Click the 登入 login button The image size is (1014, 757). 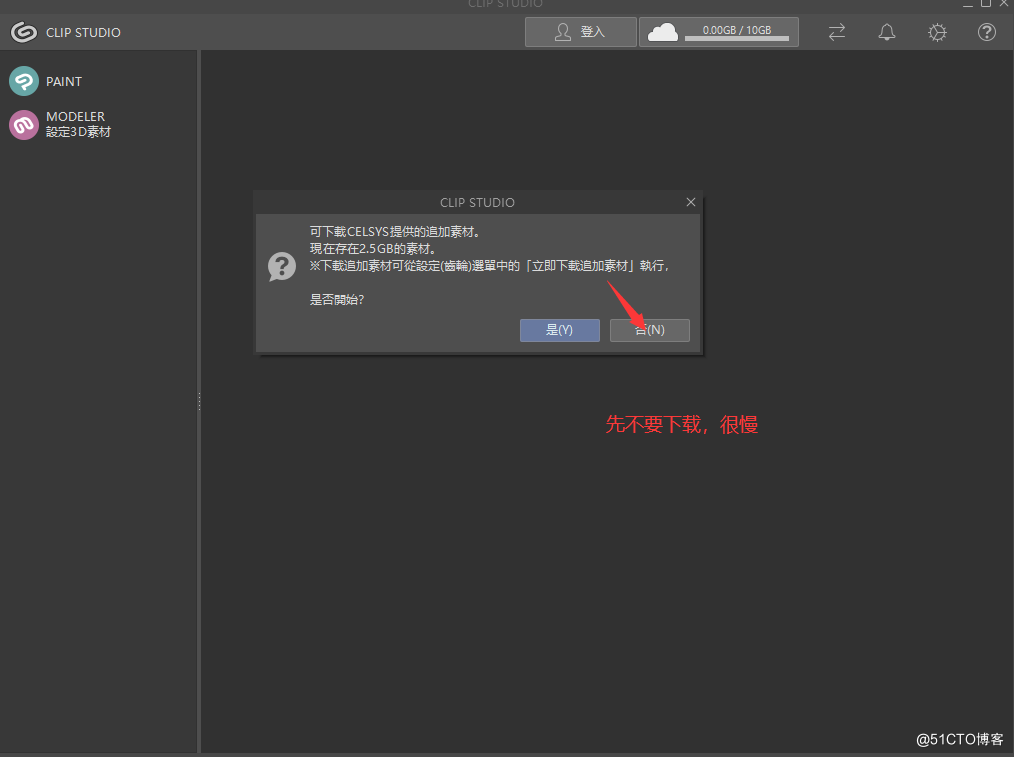581,32
